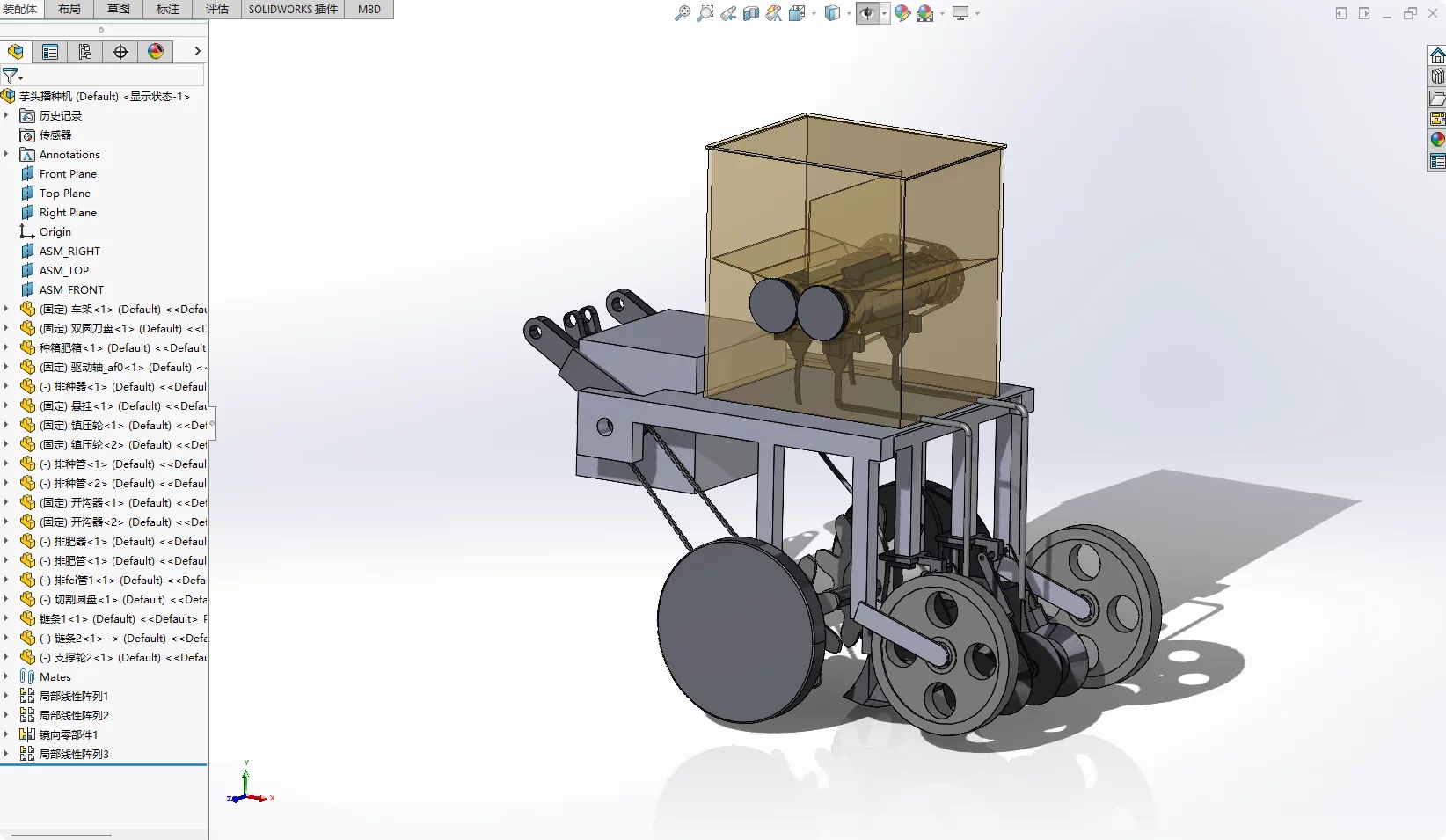Open the Display Style dropdown arrow
The height and width of the screenshot is (840, 1446).
(x=849, y=13)
